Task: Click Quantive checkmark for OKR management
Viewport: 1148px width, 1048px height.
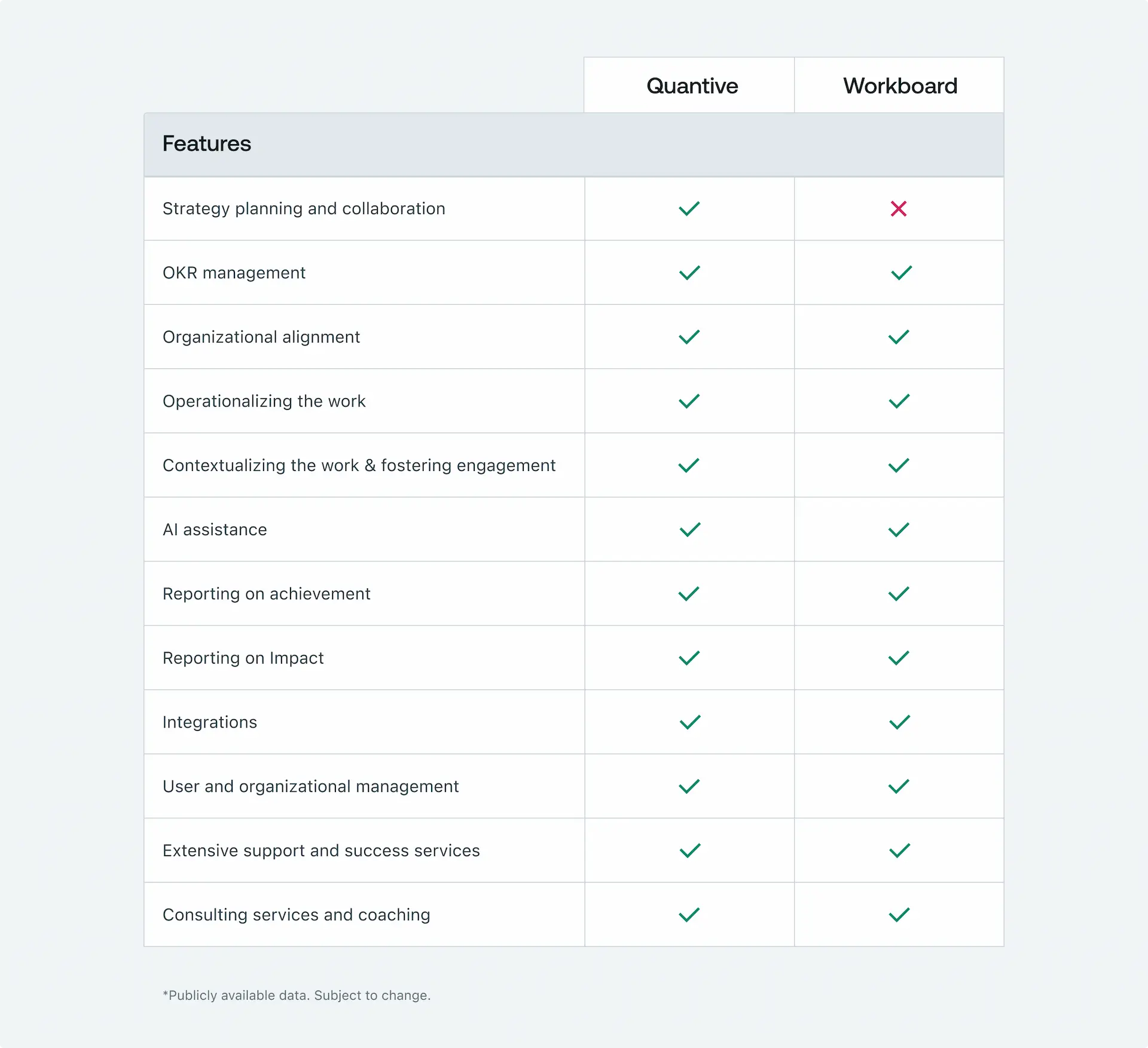Action: pos(689,273)
